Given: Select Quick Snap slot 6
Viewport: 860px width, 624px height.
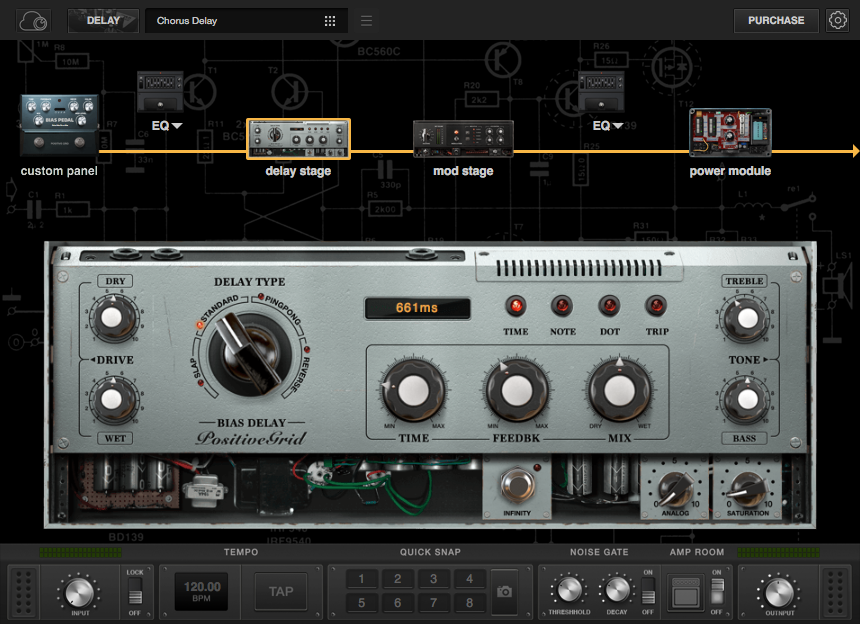Looking at the screenshot, I should [x=398, y=603].
